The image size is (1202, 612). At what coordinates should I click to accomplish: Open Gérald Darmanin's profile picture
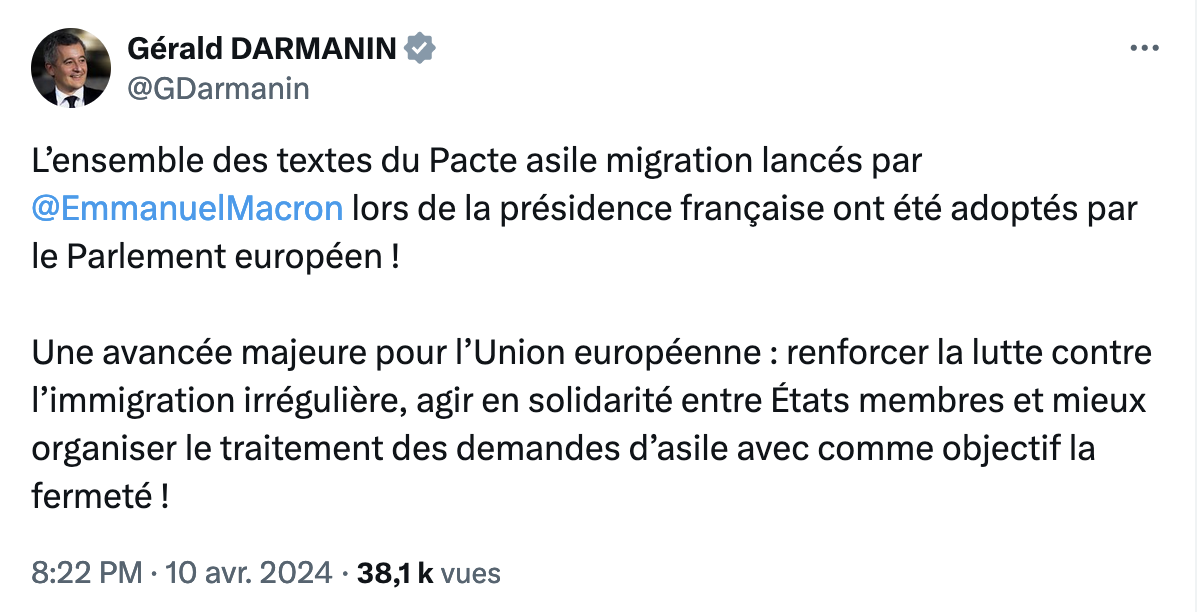(70, 68)
